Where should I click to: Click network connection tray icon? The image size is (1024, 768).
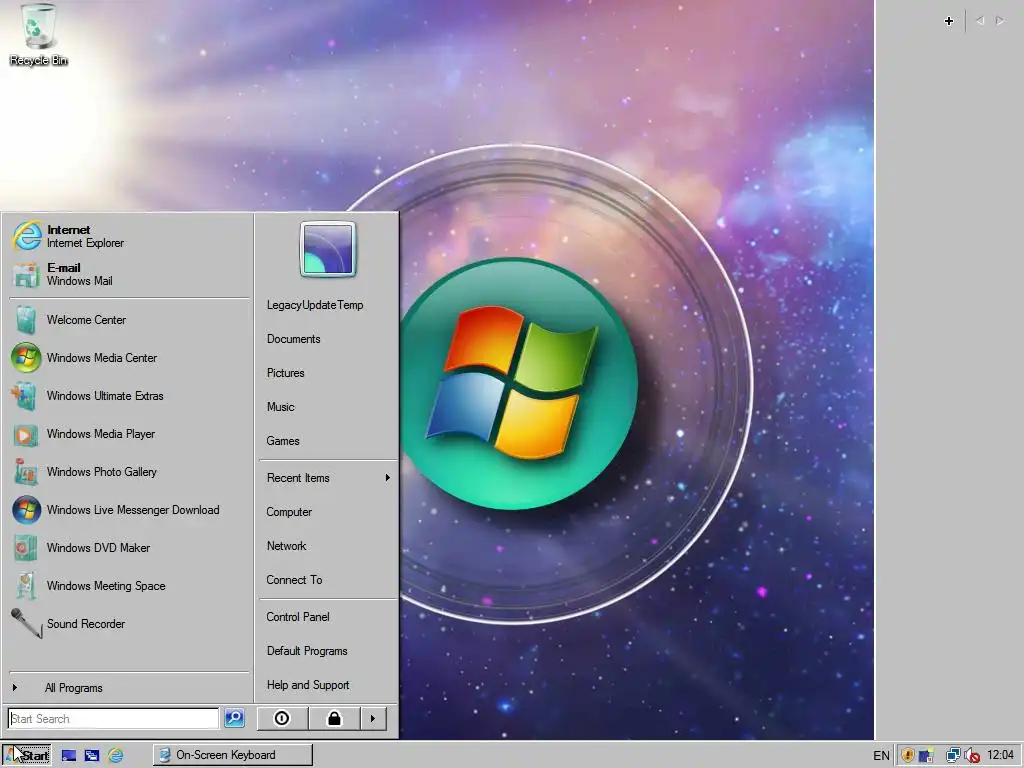click(953, 756)
